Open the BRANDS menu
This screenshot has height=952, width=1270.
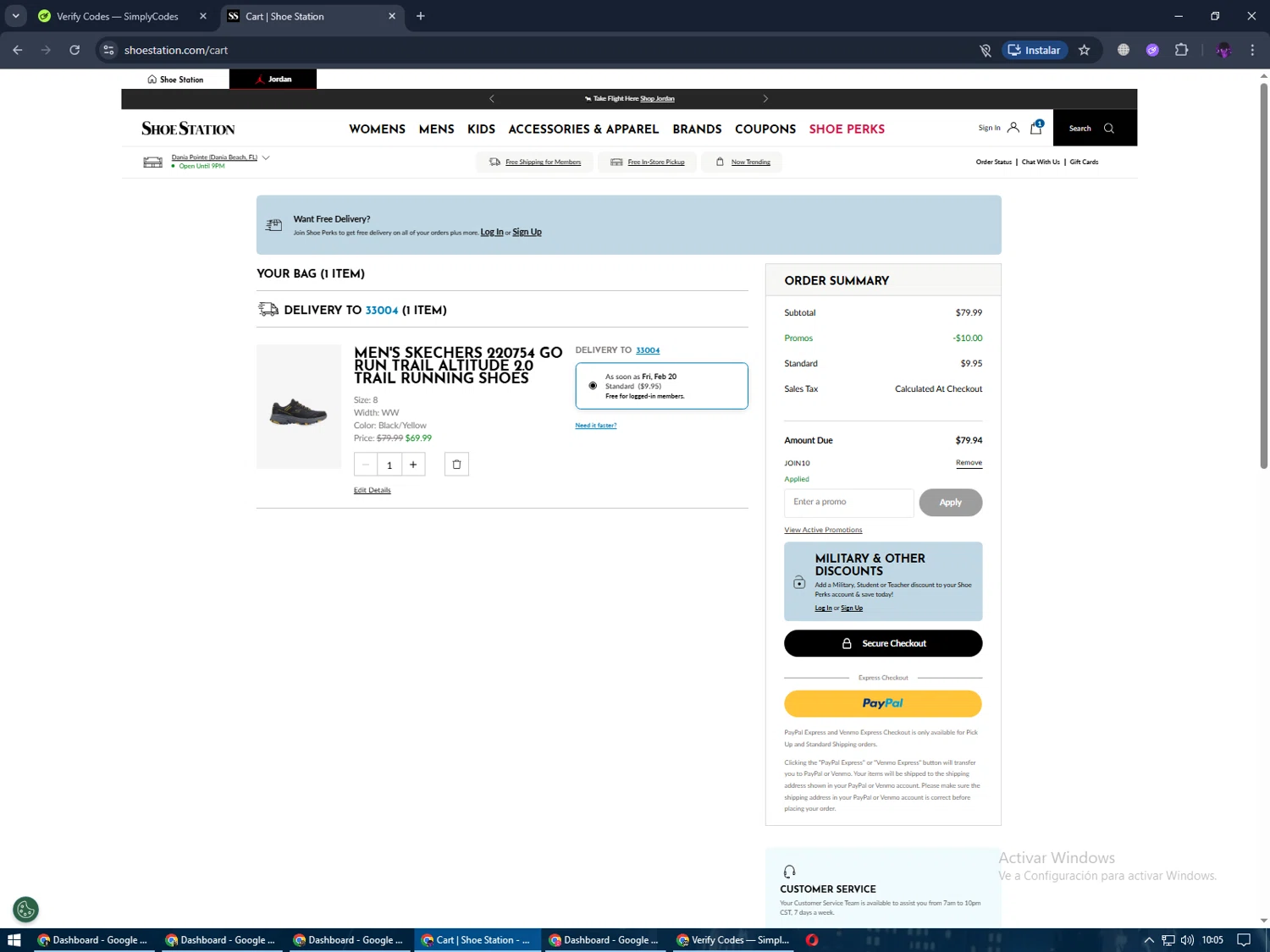point(698,129)
